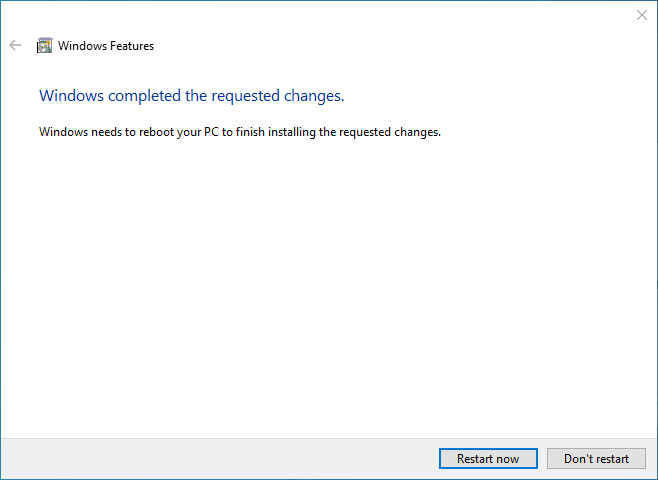Select the 'Windows Features' title text
This screenshot has height=480, width=658.
click(106, 46)
